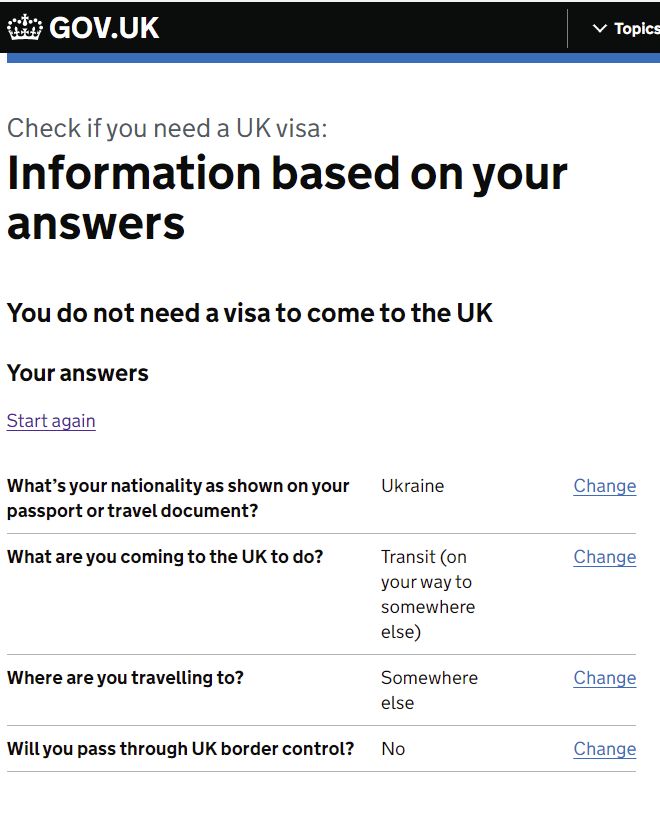Click 'Check if you need a UK visa' caption
Screen dimensions: 660x817
tap(167, 128)
